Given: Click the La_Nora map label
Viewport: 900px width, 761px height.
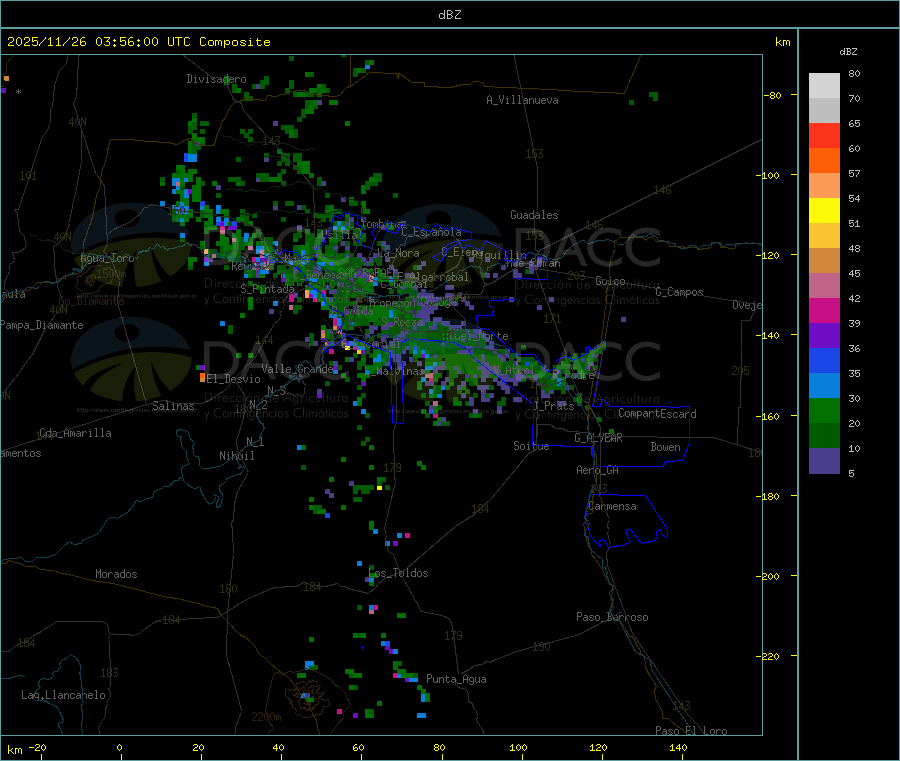Looking at the screenshot, I should [398, 253].
